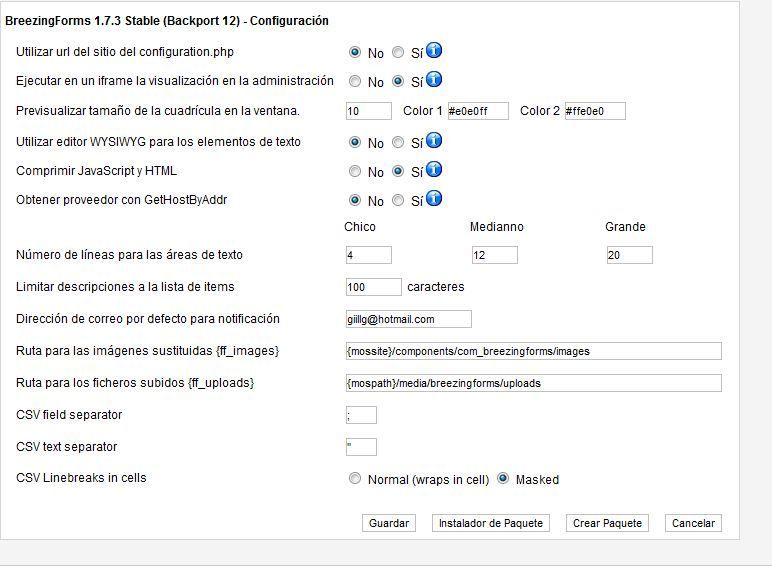Click the BreezingForms Configuración heading

point(167,21)
